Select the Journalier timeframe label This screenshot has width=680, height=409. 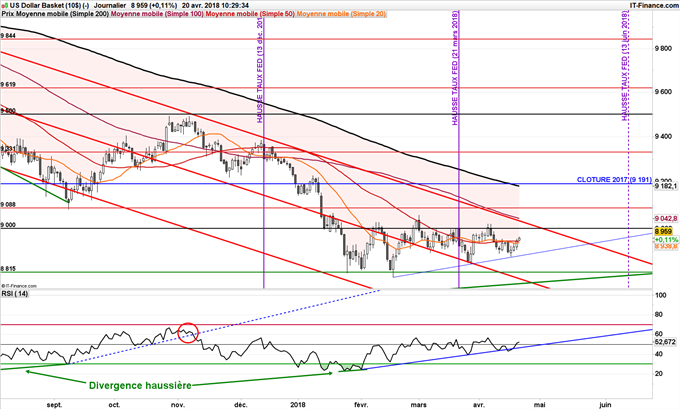[110, 5]
